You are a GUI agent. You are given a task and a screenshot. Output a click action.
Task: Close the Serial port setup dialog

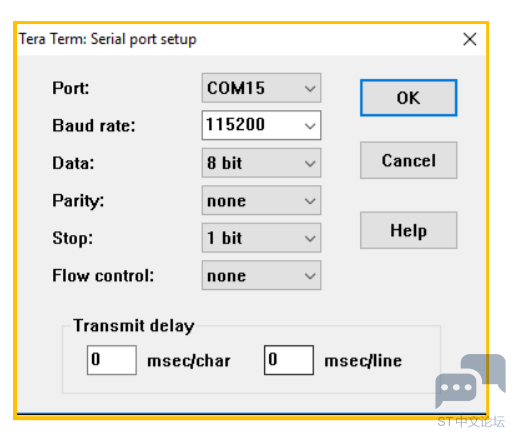(470, 39)
